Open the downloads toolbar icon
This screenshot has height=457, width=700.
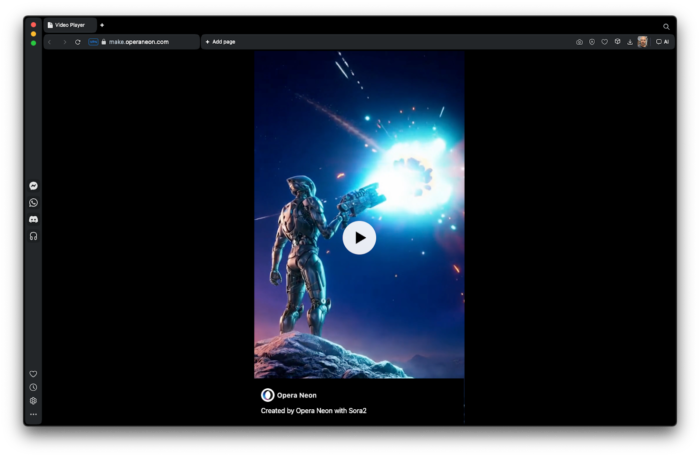(630, 42)
